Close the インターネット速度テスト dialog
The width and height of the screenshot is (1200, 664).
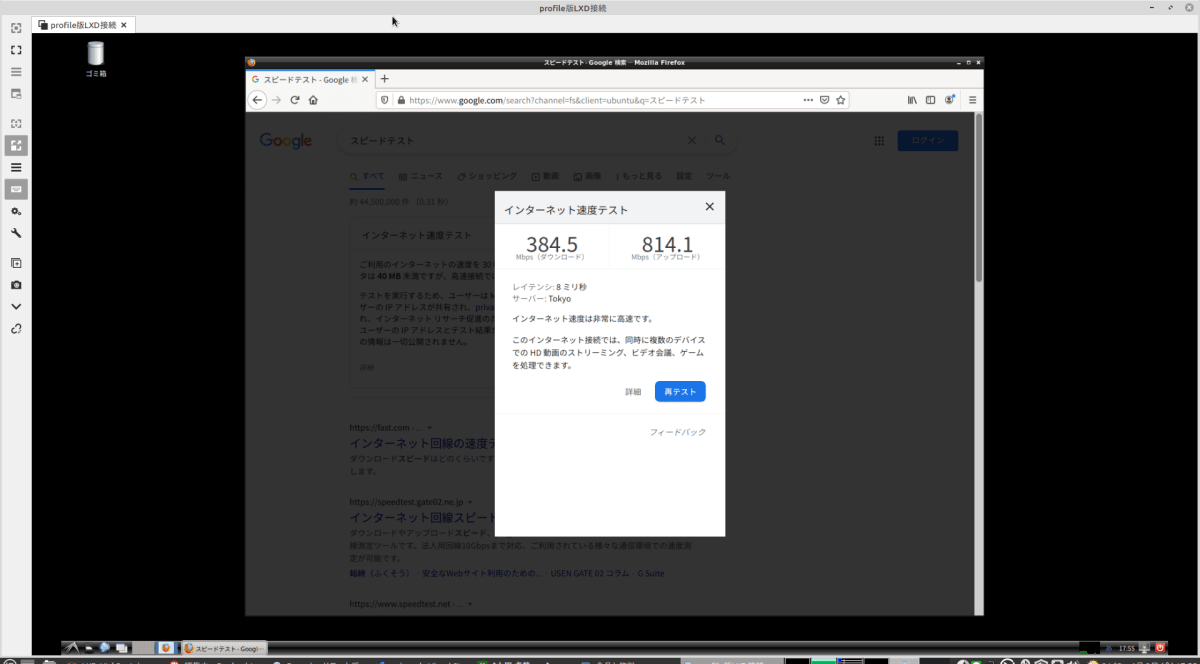[709, 207]
